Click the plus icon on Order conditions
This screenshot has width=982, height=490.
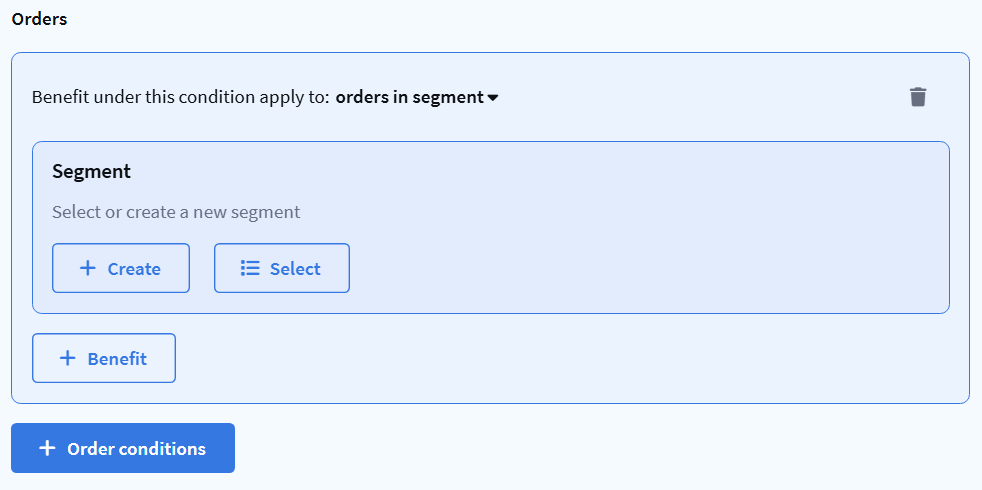coord(47,448)
